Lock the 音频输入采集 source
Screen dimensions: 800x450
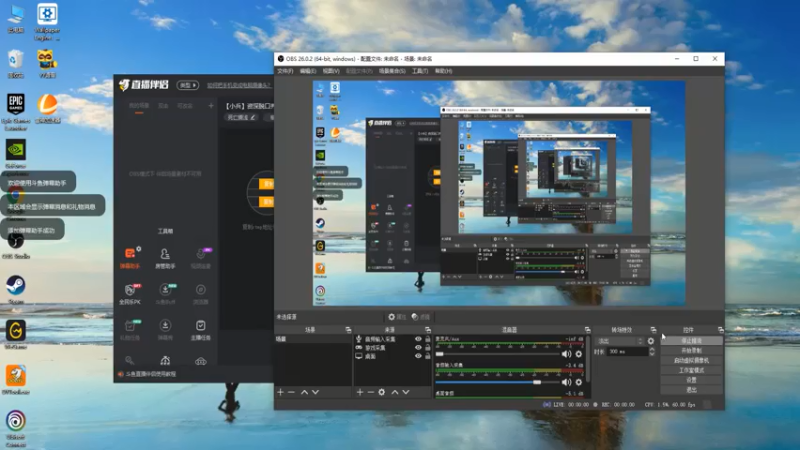pos(428,339)
